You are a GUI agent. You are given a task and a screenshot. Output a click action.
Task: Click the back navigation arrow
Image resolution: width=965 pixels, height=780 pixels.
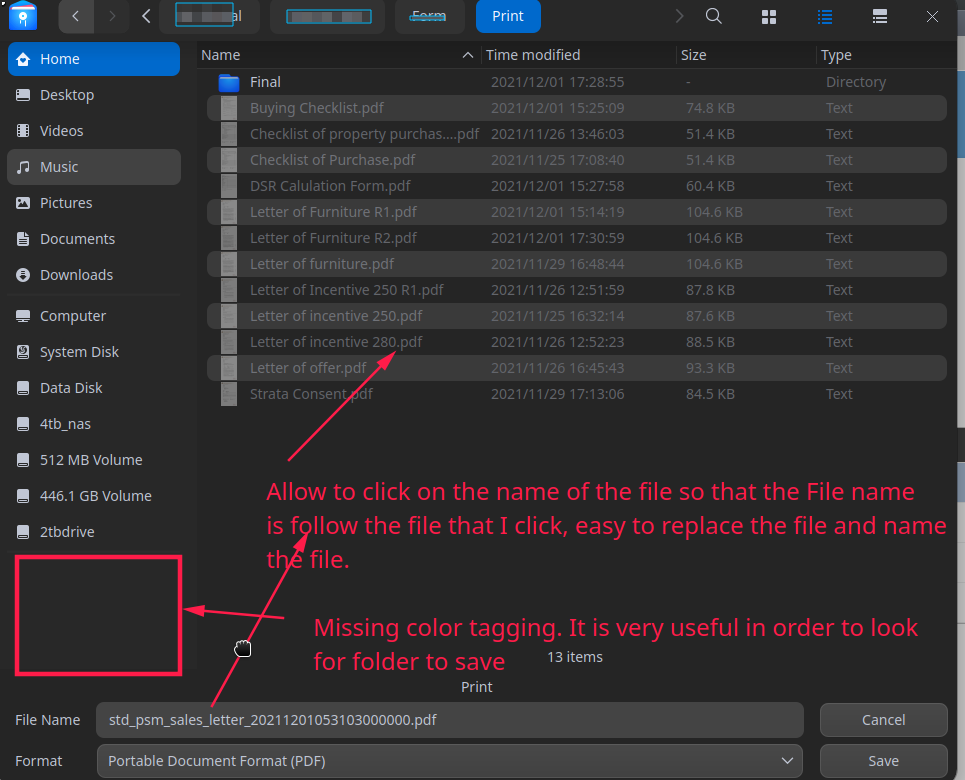coord(76,16)
